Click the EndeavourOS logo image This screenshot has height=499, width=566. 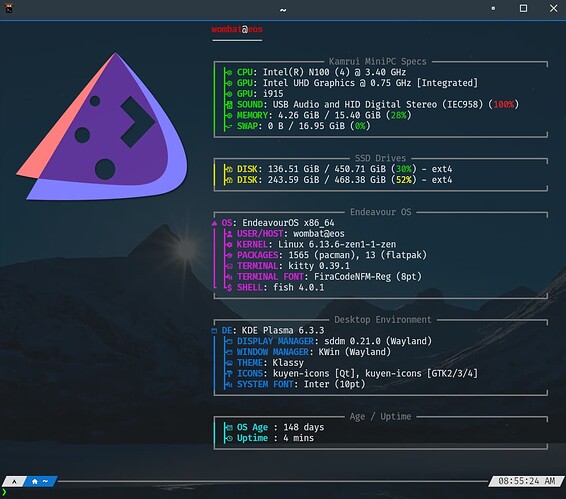pyautogui.click(x=102, y=126)
